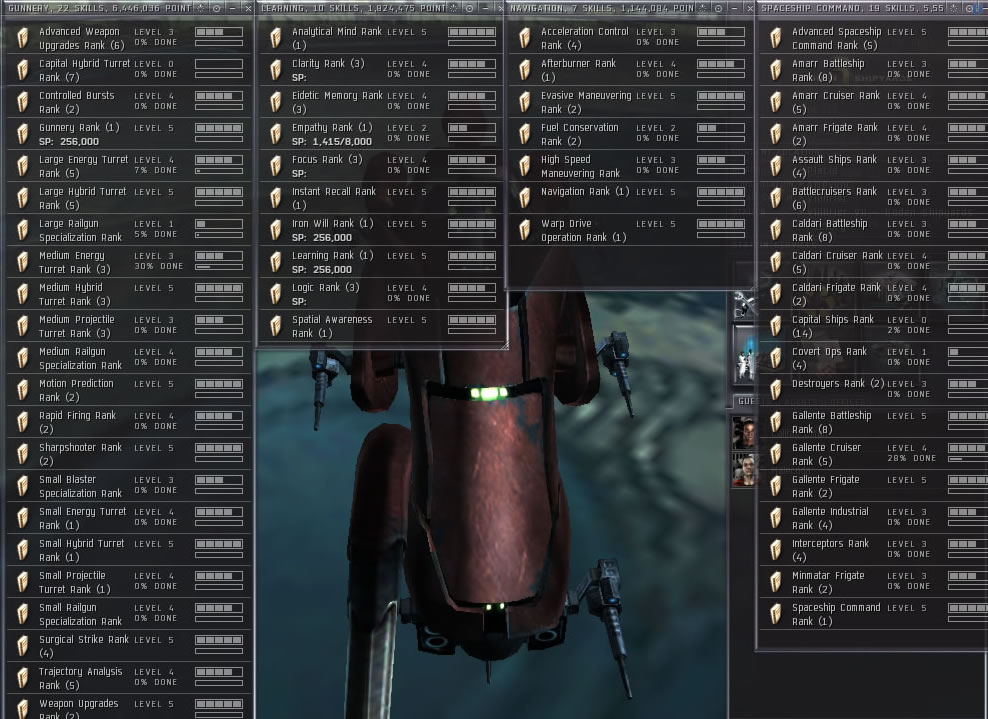Select the Spaceship Command window title bar
The height and width of the screenshot is (719, 988).
872,8
